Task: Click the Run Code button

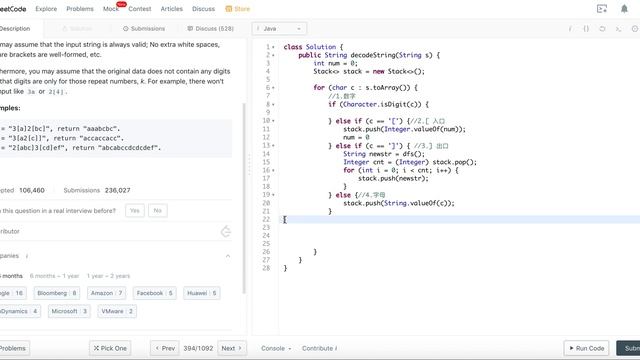Action: [x=587, y=348]
